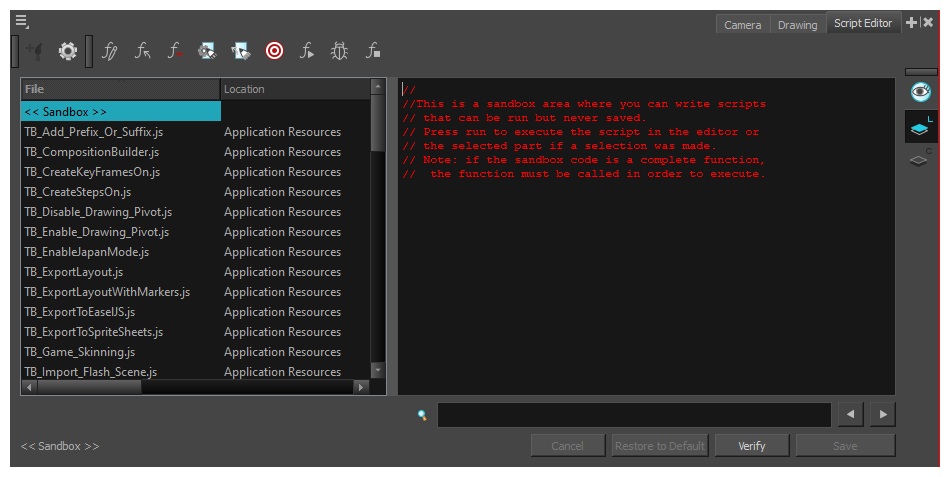Click the red target icon in toolbar

coord(274,50)
